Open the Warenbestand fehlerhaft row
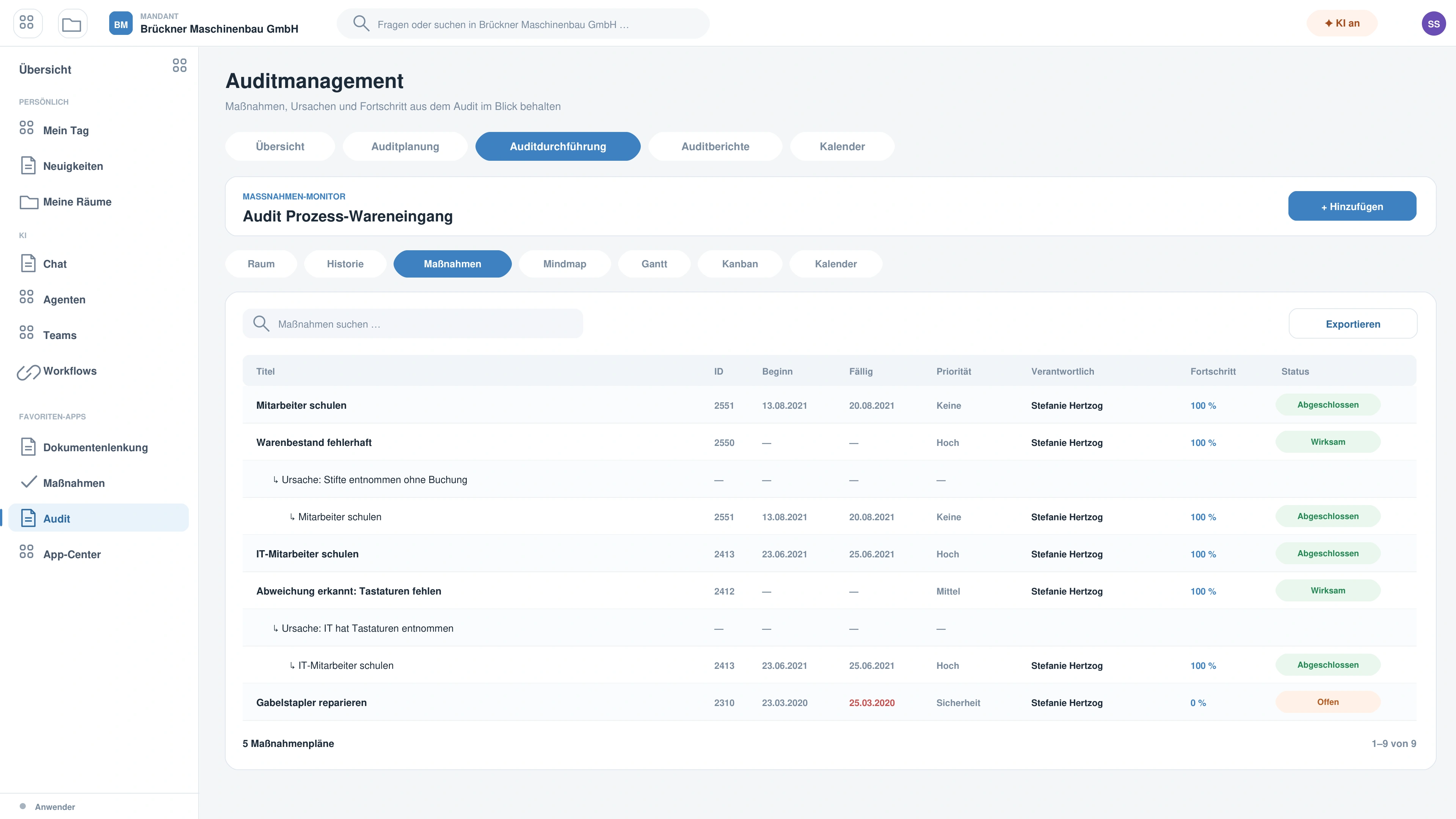The image size is (1456, 819). [829, 442]
